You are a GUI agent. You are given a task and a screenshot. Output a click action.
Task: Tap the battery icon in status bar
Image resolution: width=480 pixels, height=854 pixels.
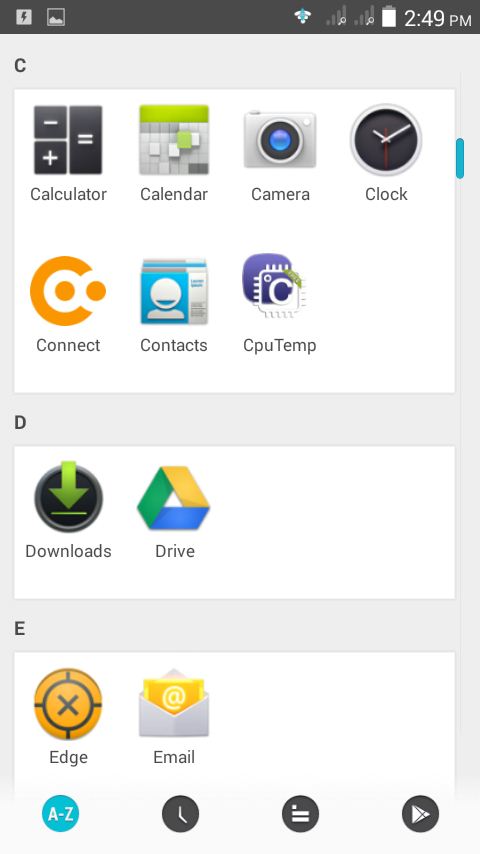click(x=388, y=17)
